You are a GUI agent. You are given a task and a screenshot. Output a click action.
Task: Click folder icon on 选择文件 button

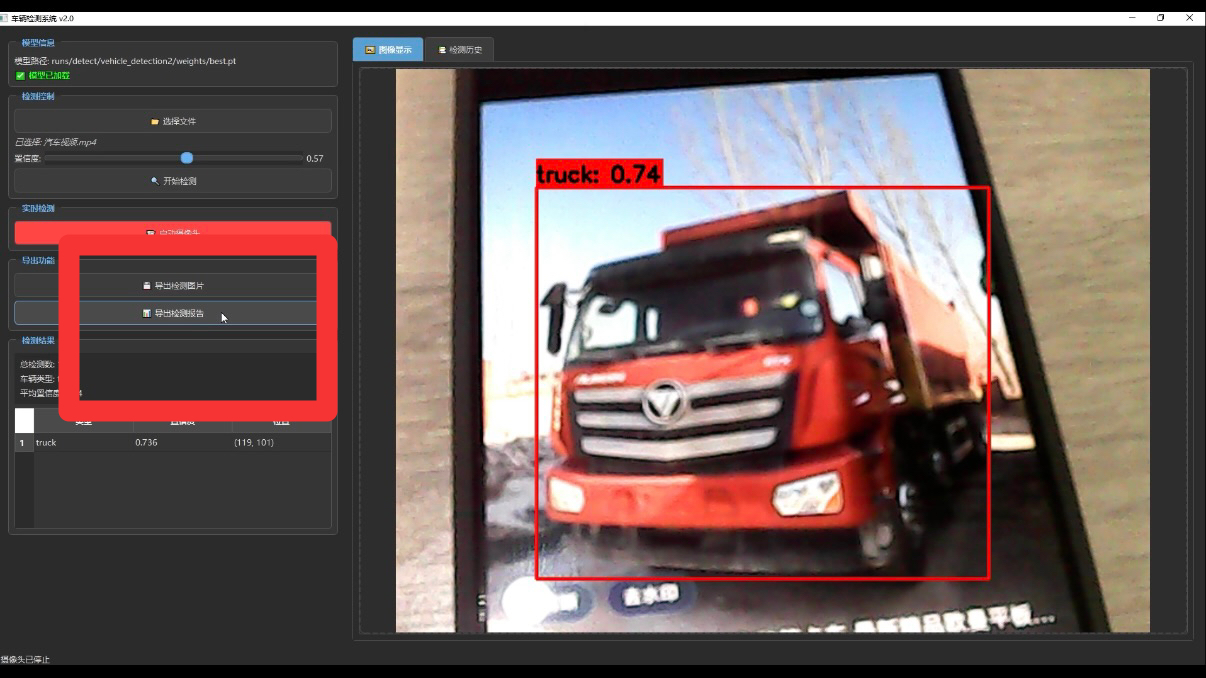[x=154, y=122]
